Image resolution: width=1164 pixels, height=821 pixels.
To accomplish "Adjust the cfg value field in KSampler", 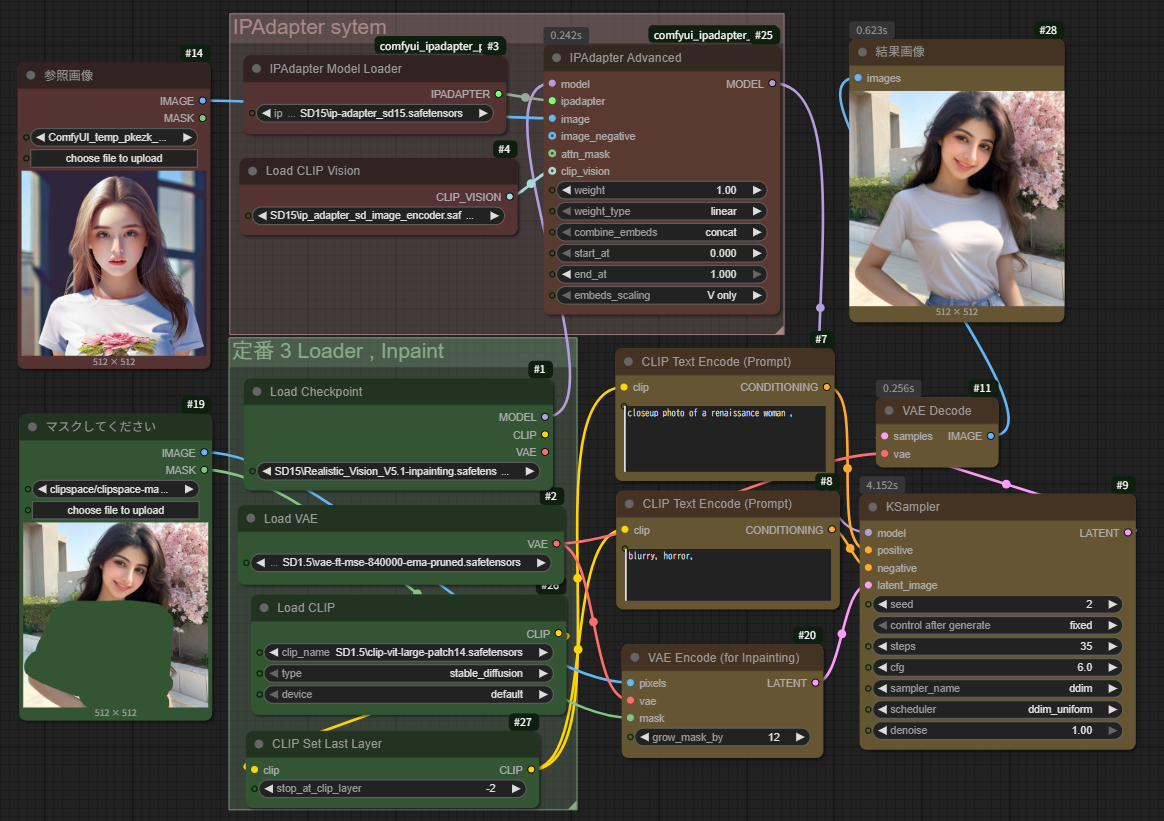I will (996, 668).
